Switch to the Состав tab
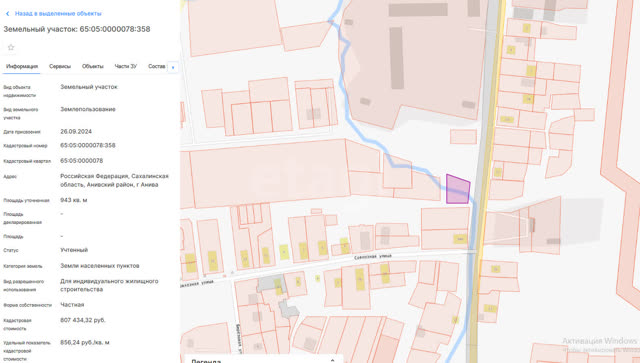 tap(157, 66)
